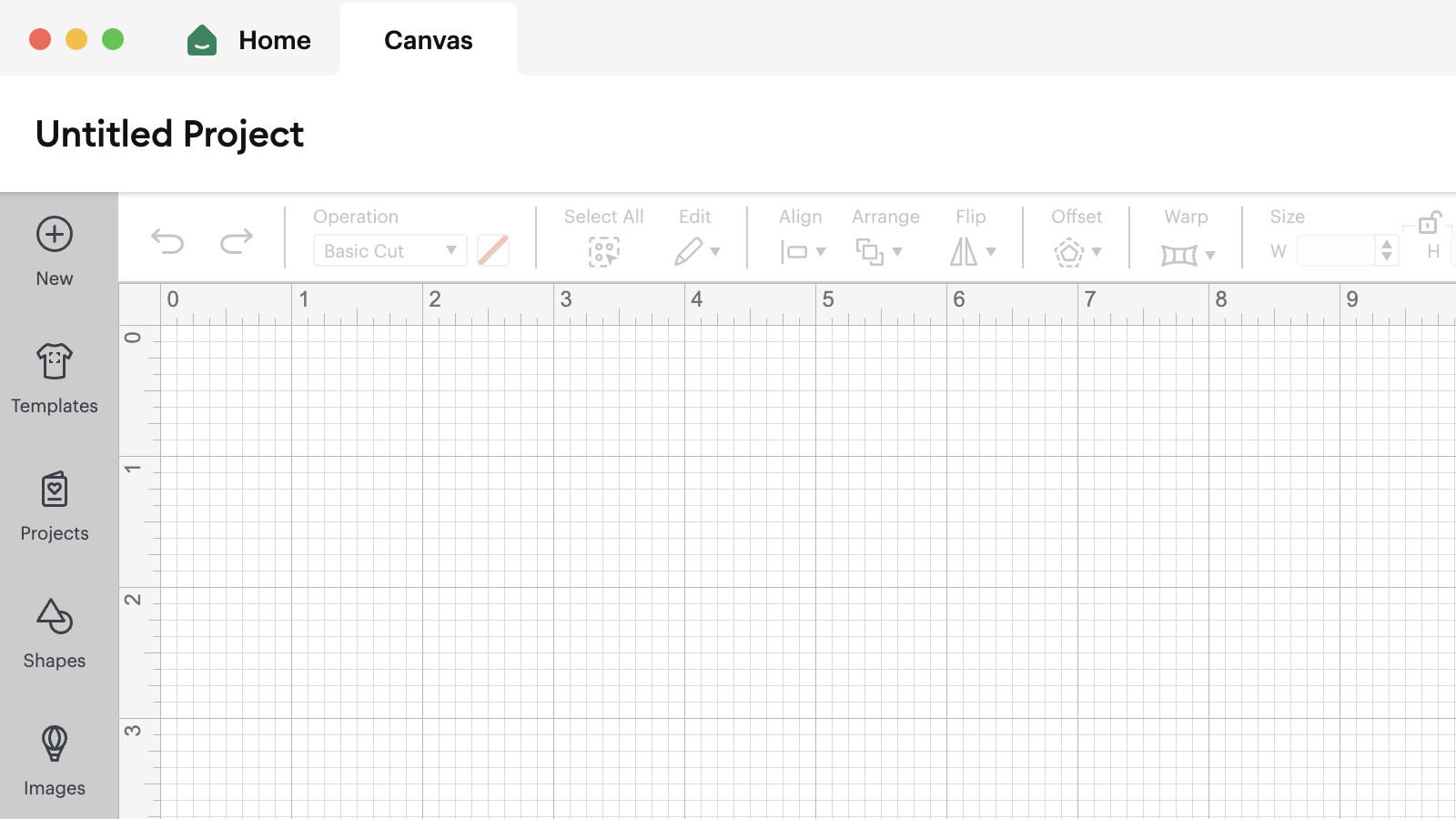The image size is (1456, 819).
Task: Click the Align icon
Action: click(x=794, y=252)
